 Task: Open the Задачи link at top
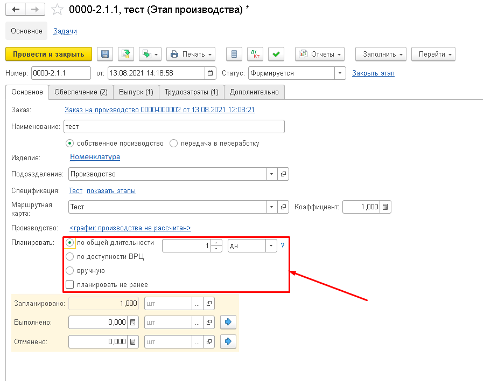point(65,31)
